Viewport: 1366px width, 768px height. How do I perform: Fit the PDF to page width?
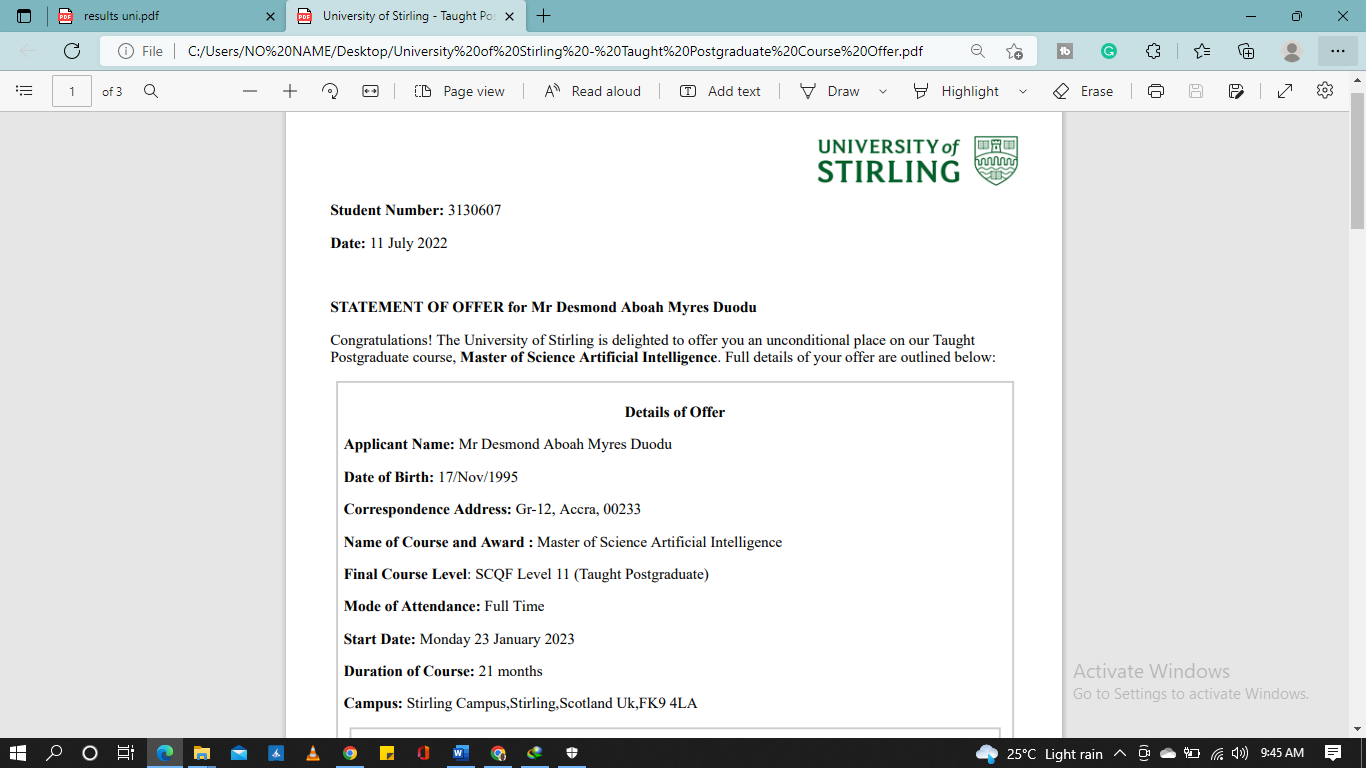370,91
